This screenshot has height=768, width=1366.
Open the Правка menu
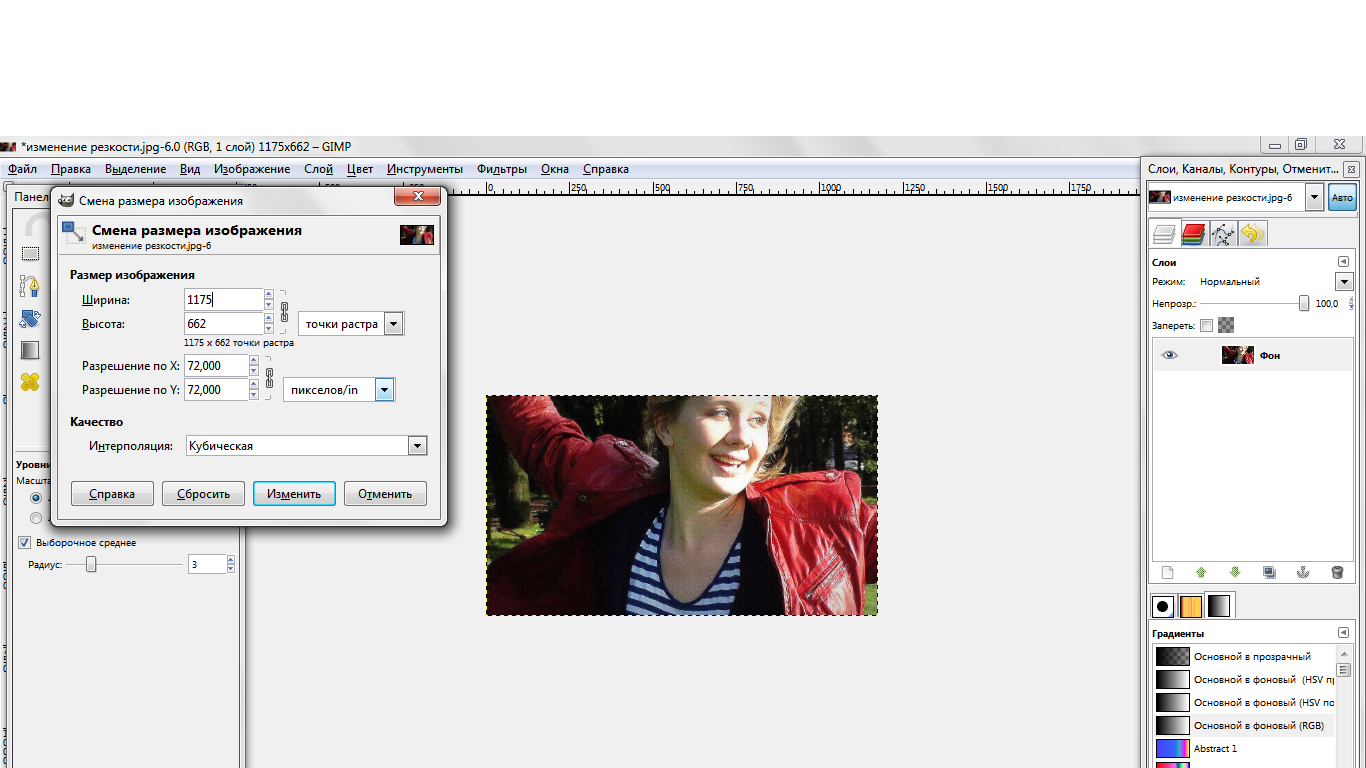coord(71,169)
